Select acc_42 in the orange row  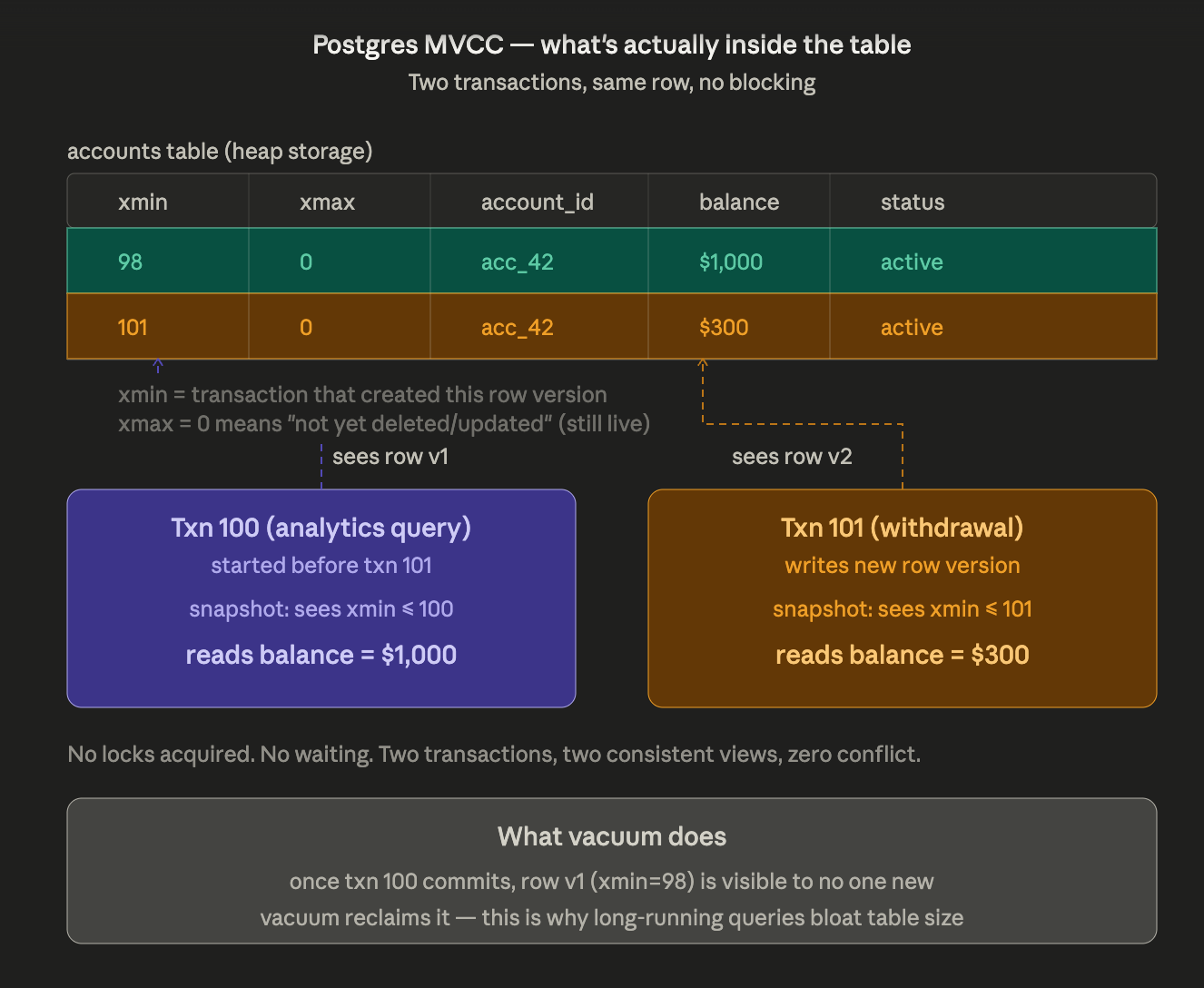[x=518, y=327]
